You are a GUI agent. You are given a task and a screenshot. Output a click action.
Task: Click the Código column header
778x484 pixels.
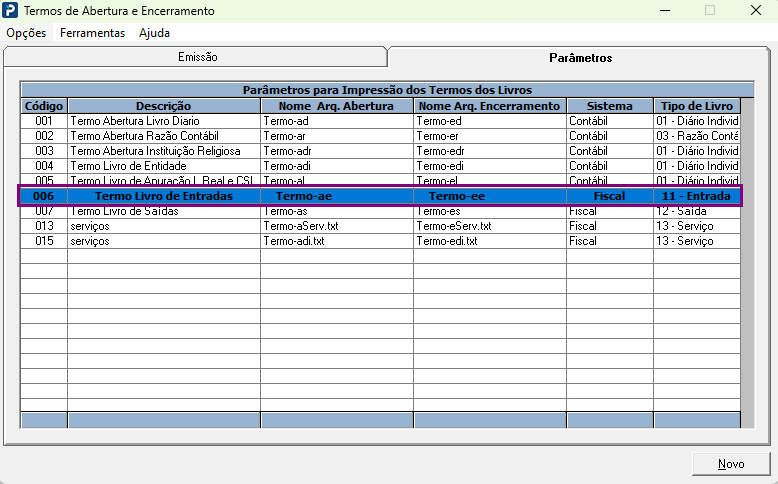tap(44, 106)
